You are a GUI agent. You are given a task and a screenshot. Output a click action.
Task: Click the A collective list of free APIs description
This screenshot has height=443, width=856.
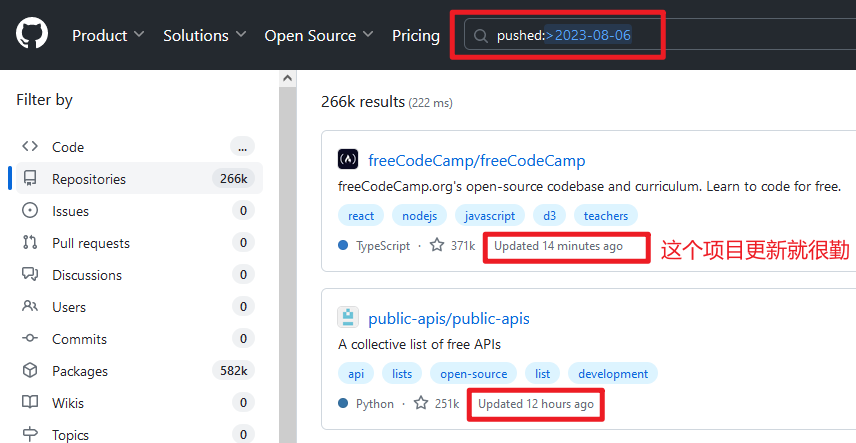[x=419, y=345]
